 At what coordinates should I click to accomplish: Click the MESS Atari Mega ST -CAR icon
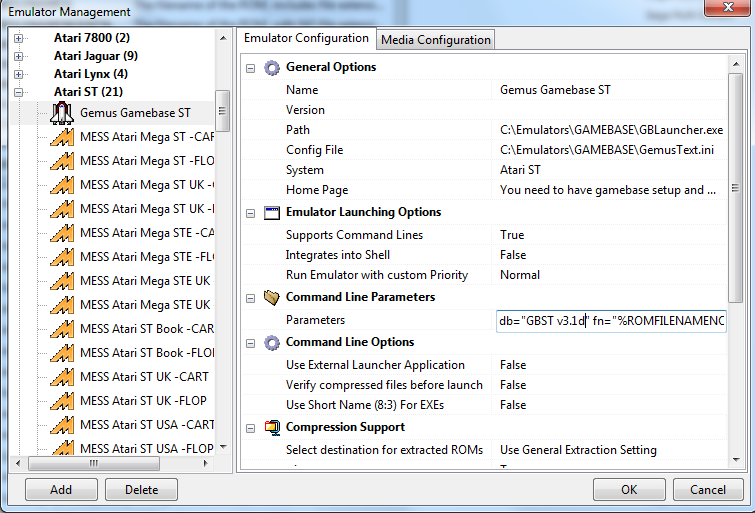click(x=62, y=137)
